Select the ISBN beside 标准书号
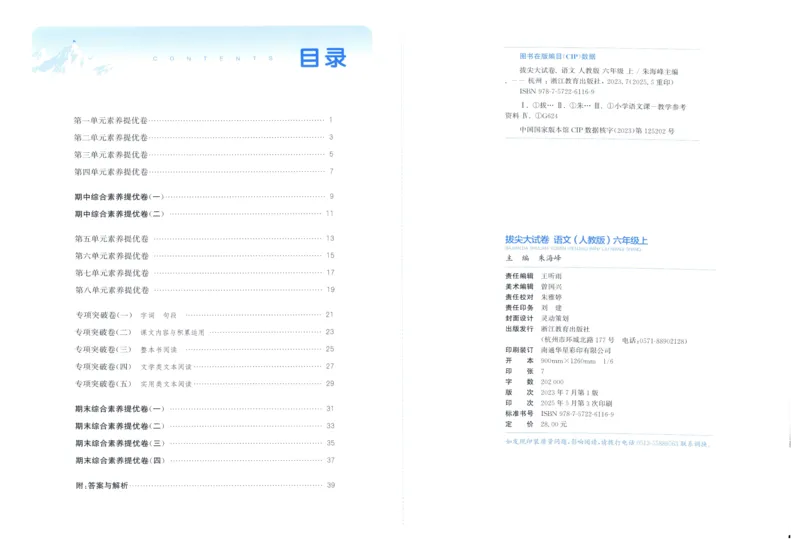The width and height of the screenshot is (800, 550). 578,414
